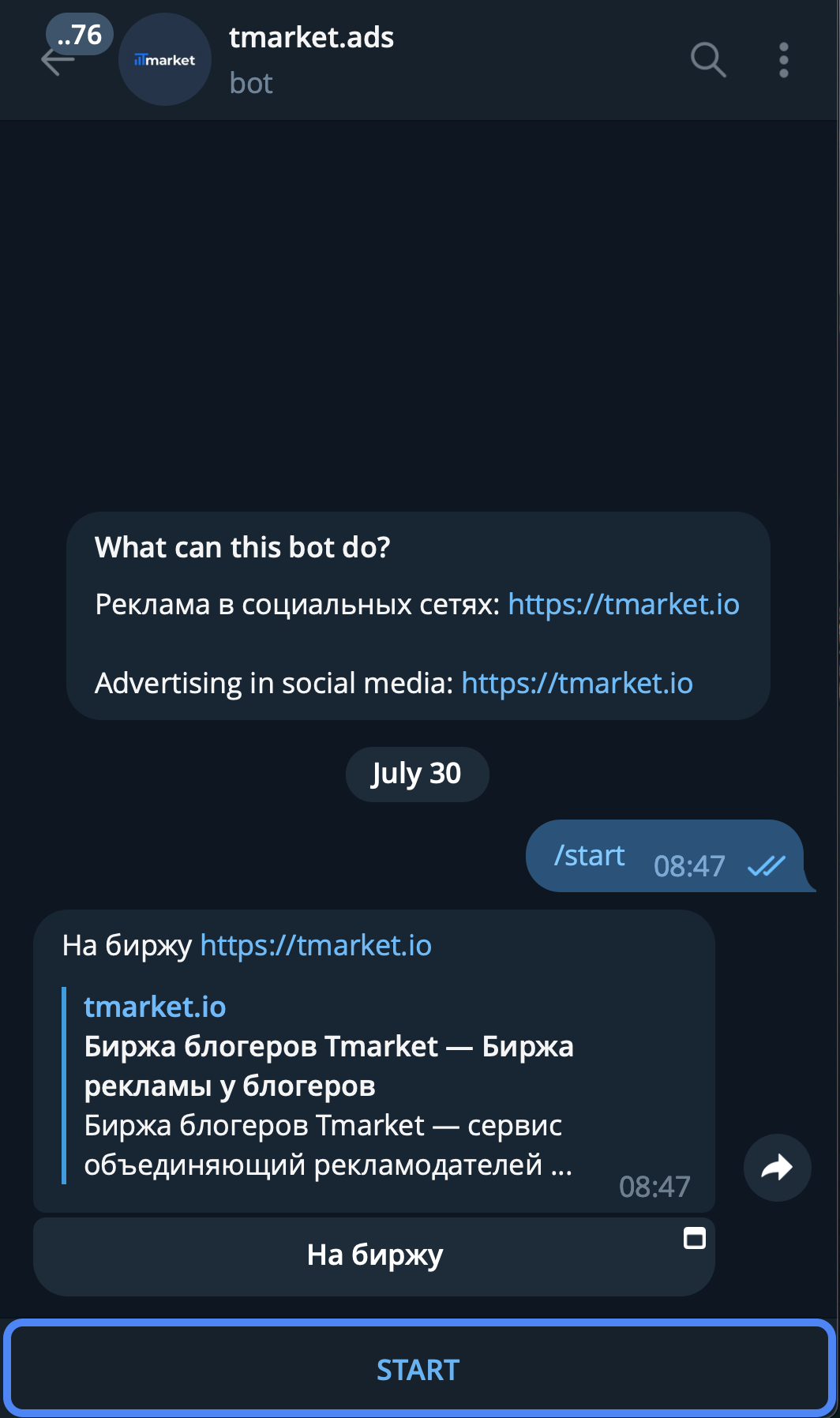Click the tmarket.ads chat title
Screen dimensions: 840x1418
[311, 37]
